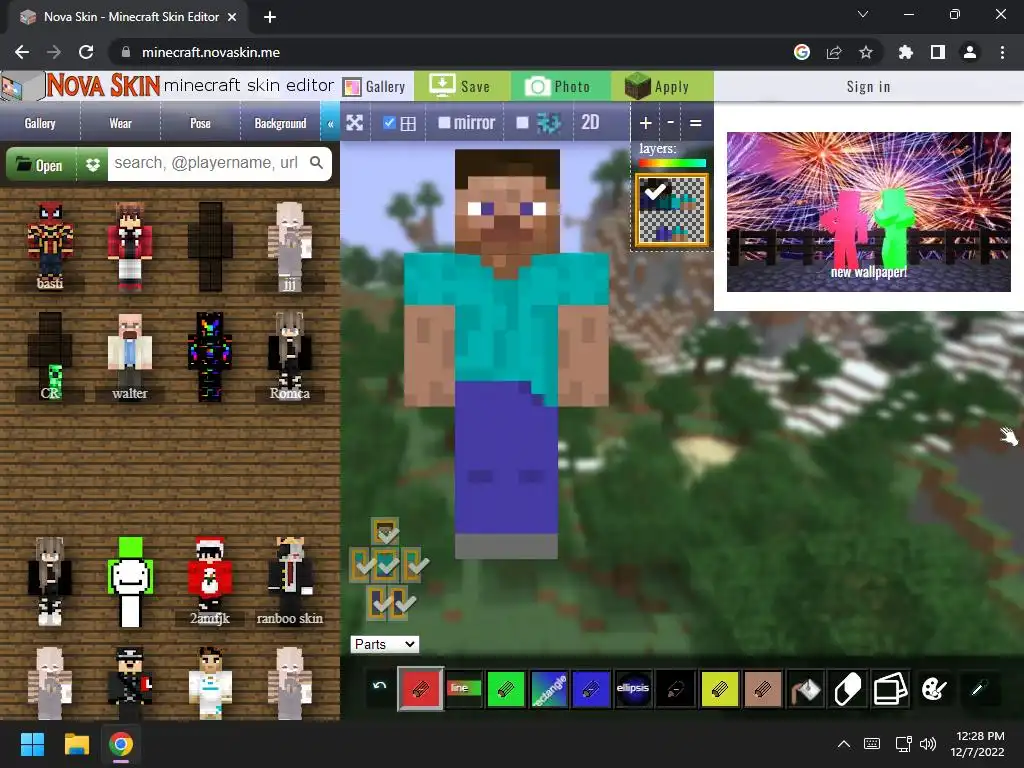
Task: Click the fullscreen expand arrows icon
Action: [355, 123]
